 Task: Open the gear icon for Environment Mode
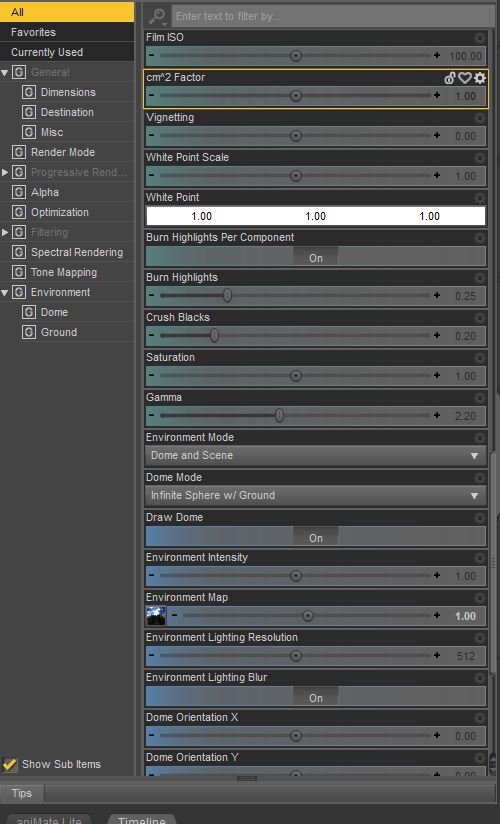tap(479, 438)
